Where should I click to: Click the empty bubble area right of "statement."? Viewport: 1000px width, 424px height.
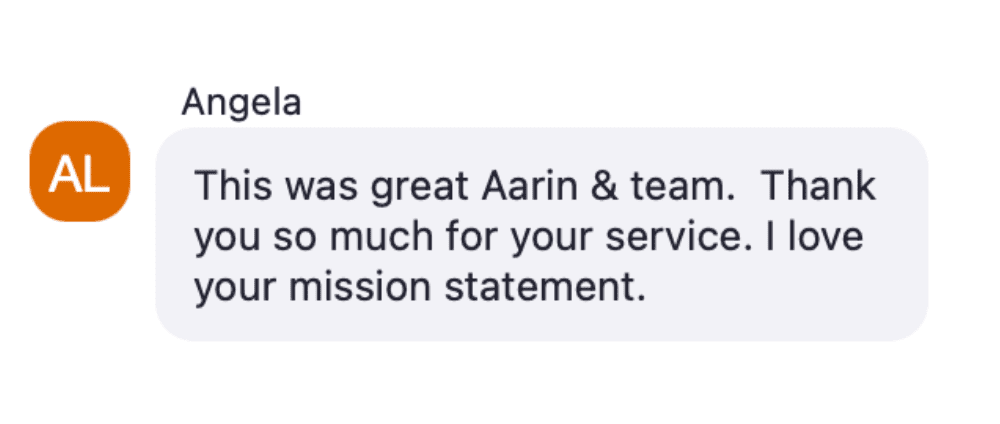[x=780, y=290]
